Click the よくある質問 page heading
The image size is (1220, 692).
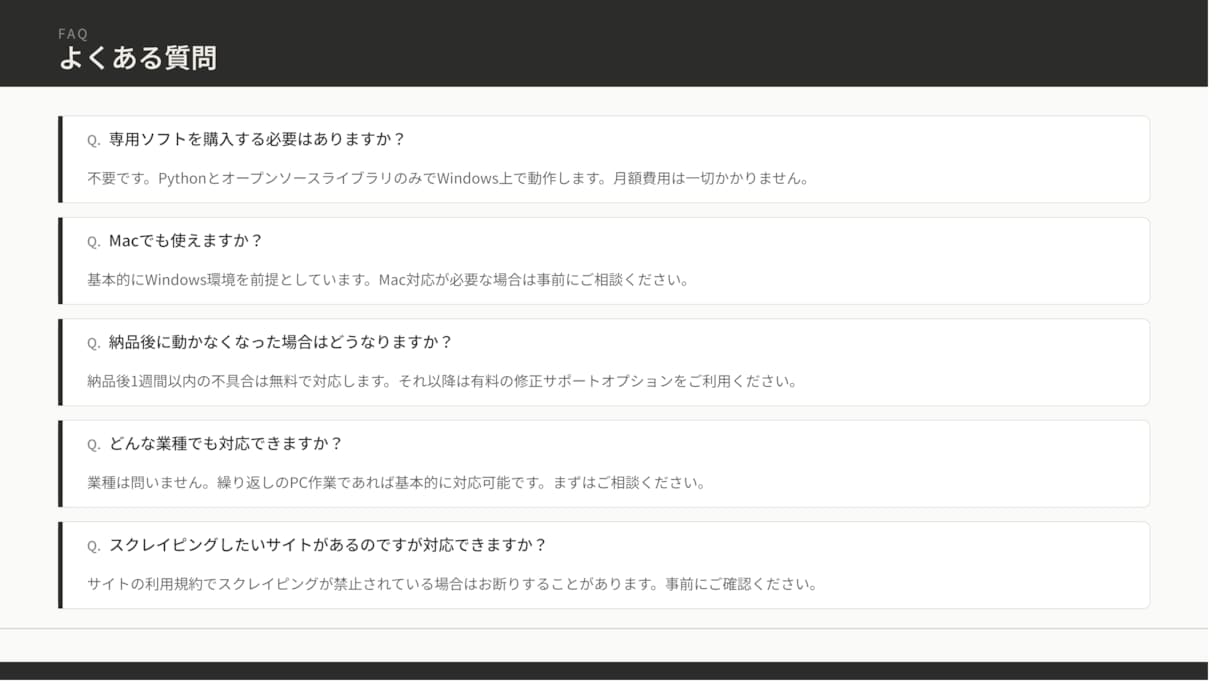pyautogui.click(x=138, y=58)
